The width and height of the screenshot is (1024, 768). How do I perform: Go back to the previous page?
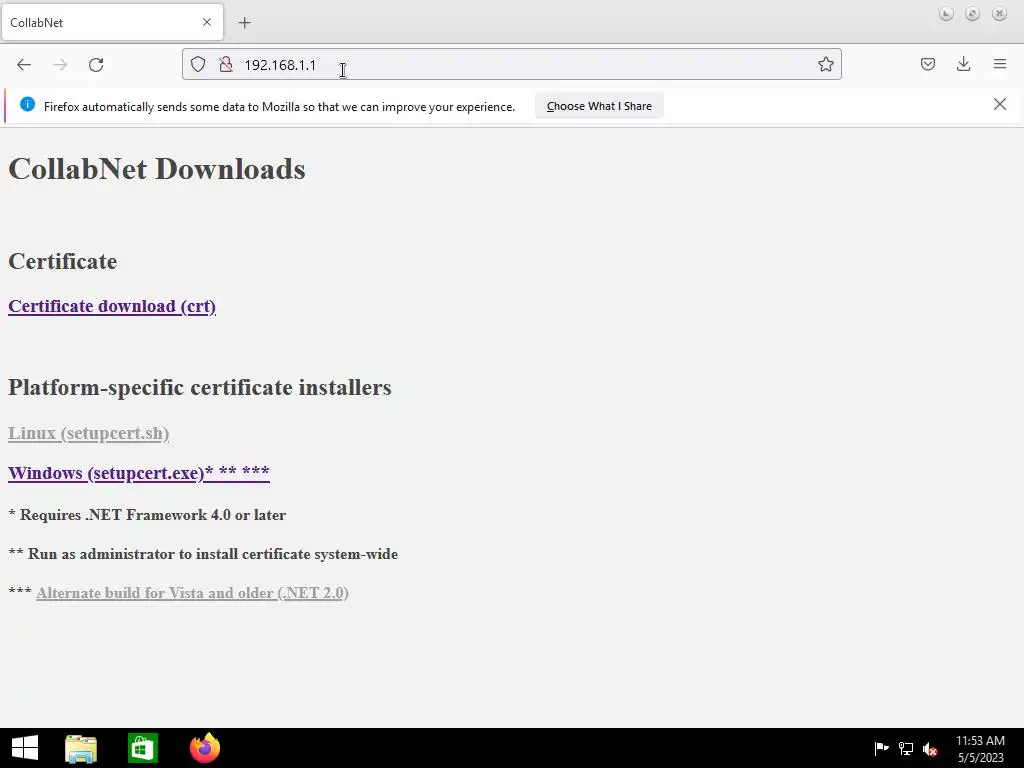click(24, 65)
